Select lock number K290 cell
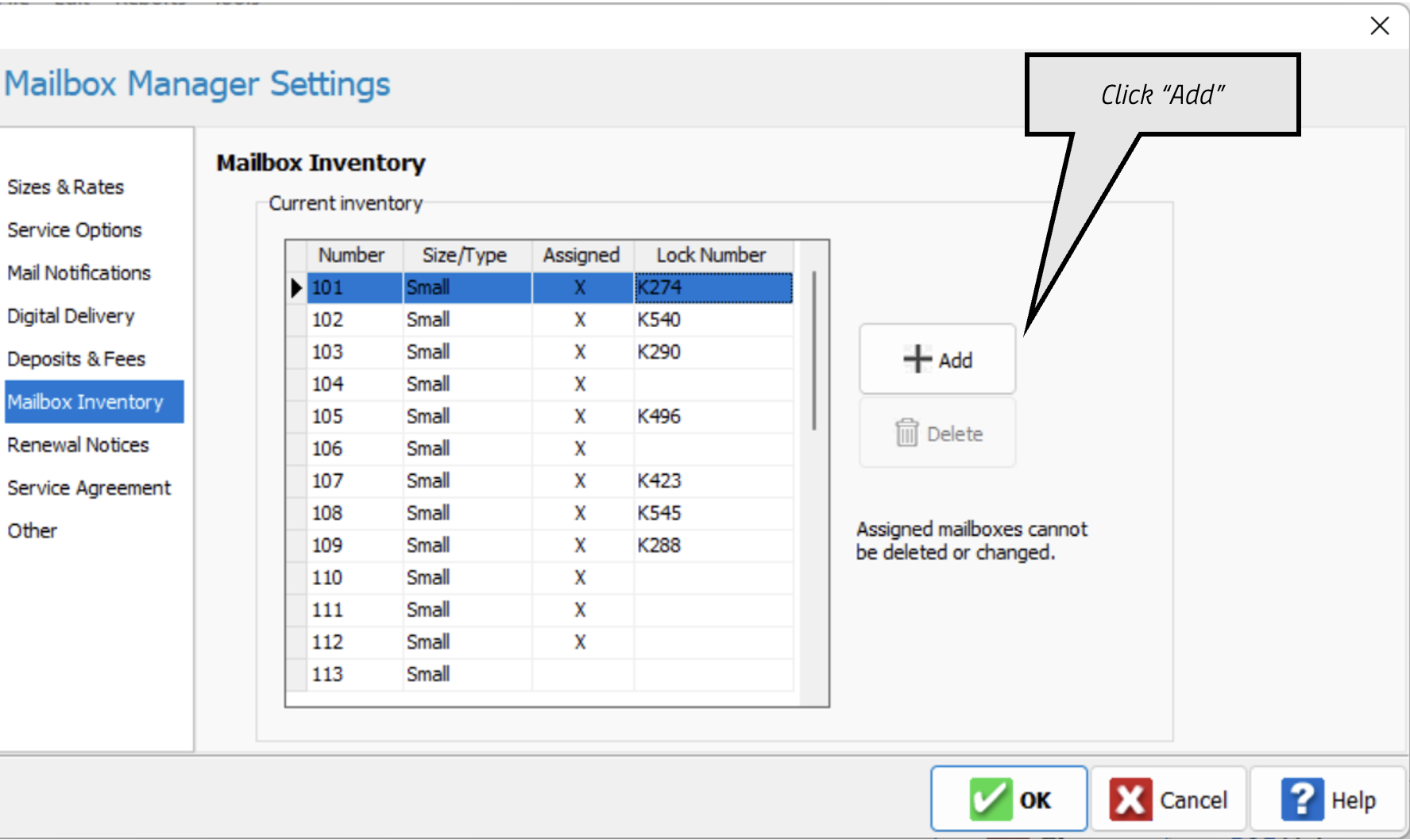 click(713, 352)
